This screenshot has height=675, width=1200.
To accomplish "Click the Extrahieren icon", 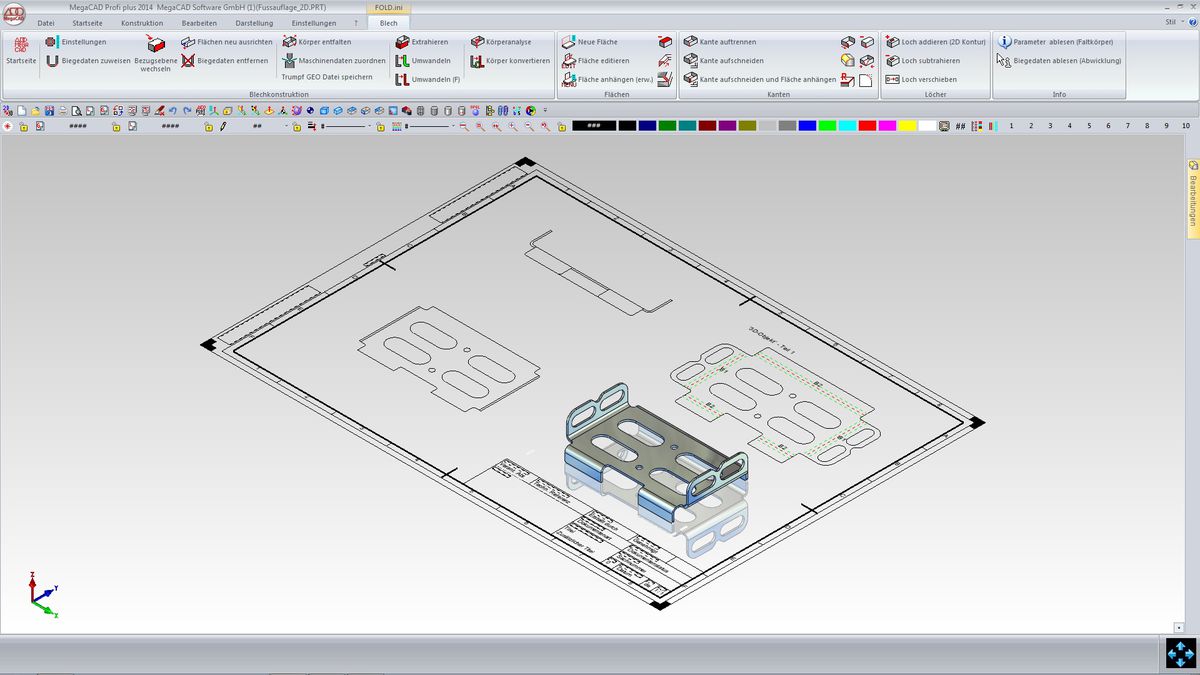I will pyautogui.click(x=402, y=42).
